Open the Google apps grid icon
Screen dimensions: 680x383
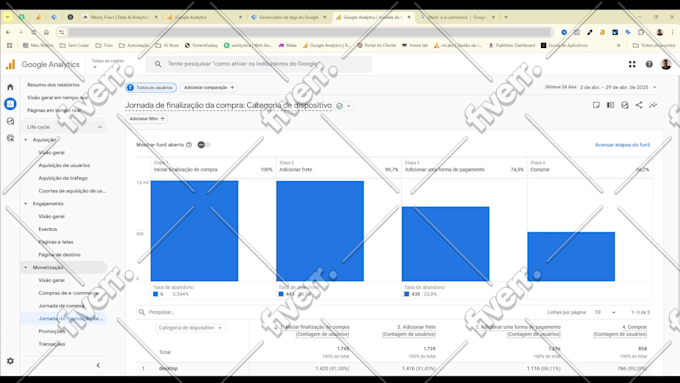point(632,64)
